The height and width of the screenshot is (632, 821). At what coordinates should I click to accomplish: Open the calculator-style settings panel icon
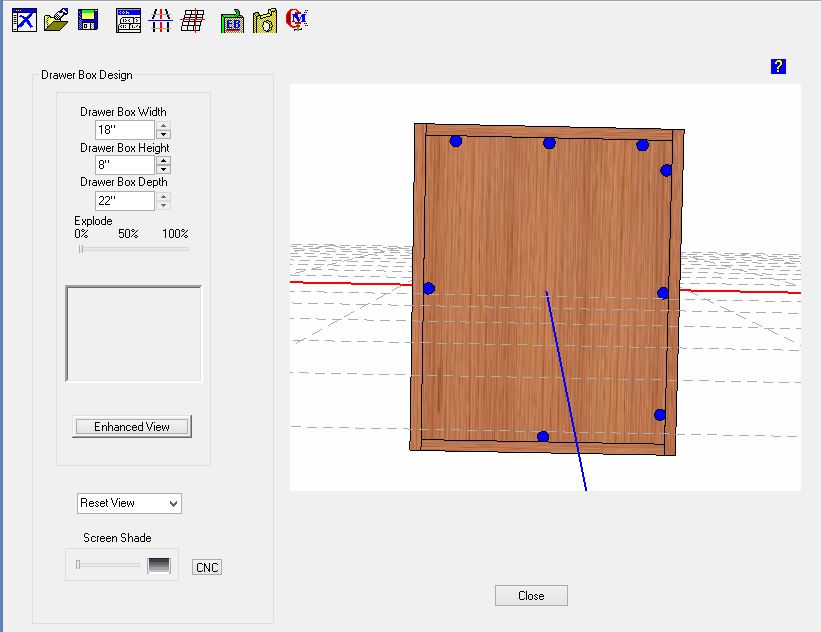(x=129, y=20)
